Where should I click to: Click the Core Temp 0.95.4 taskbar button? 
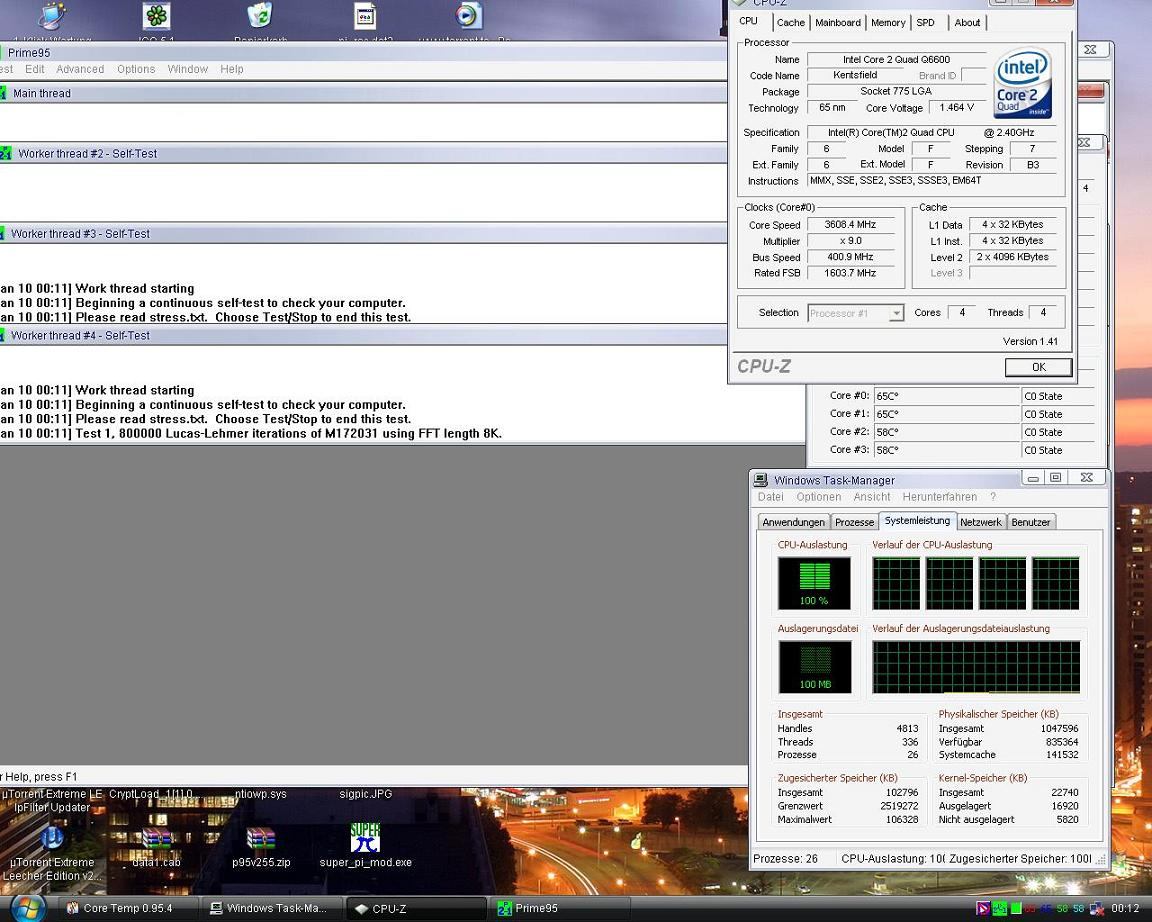tap(128, 909)
